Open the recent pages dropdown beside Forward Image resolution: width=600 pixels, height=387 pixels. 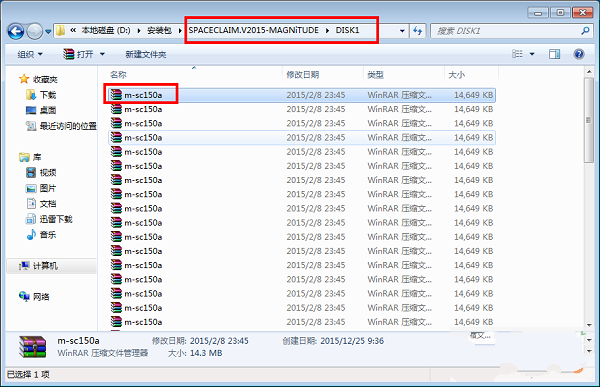coord(48,32)
